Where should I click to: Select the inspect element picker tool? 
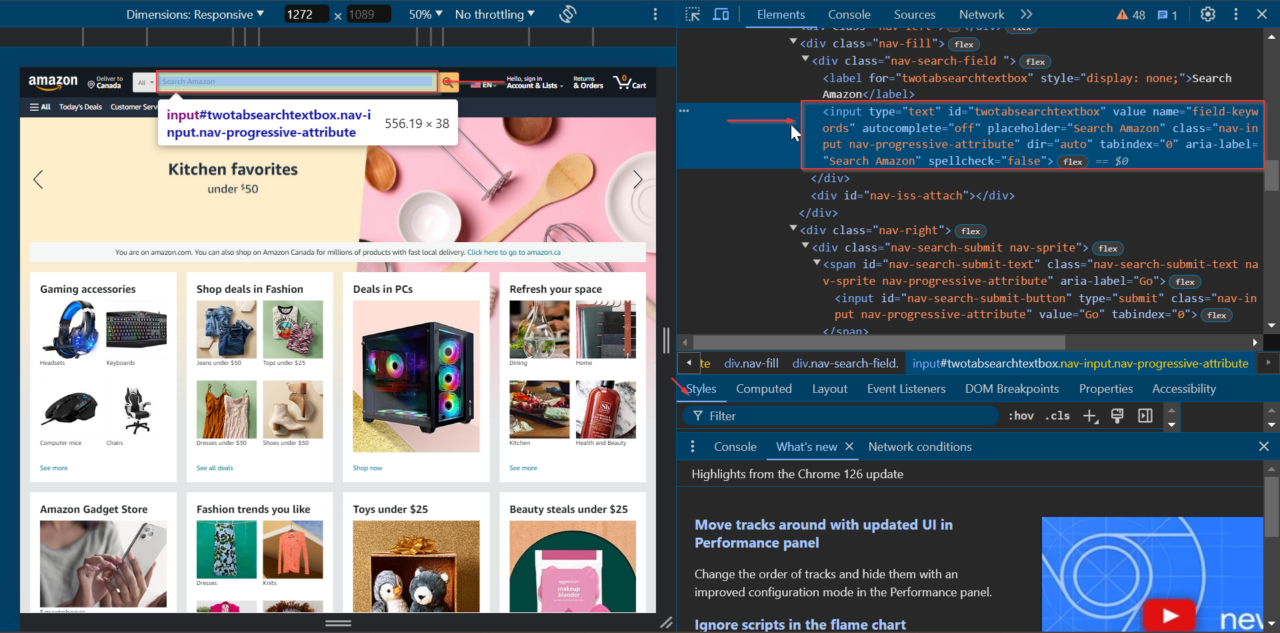(691, 14)
